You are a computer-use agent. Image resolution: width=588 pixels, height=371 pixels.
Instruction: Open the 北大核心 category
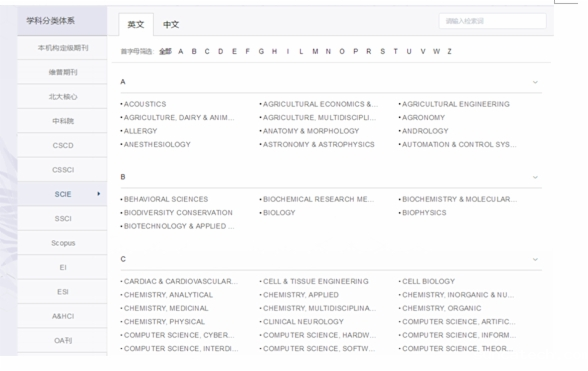63,97
